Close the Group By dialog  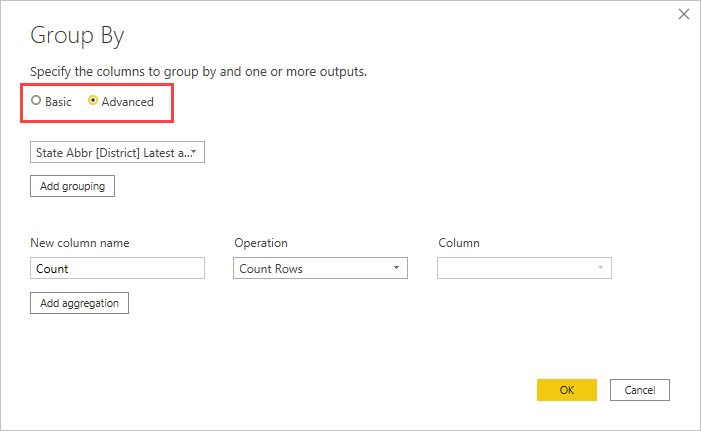click(x=684, y=14)
